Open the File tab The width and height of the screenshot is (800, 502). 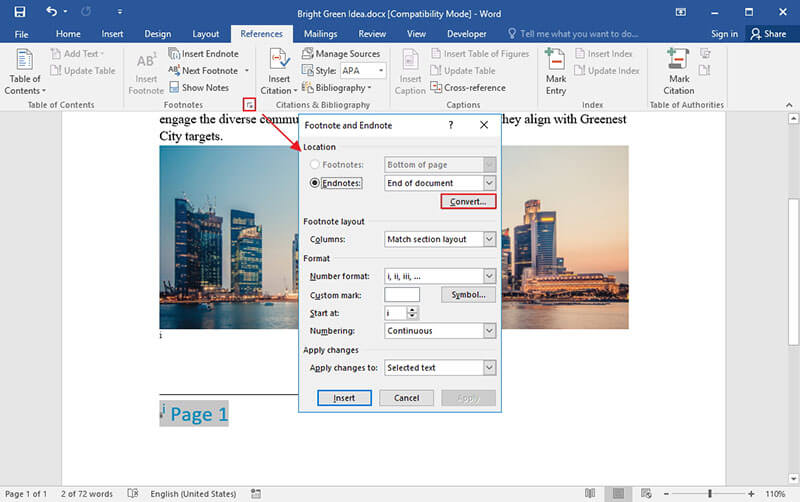click(21, 34)
